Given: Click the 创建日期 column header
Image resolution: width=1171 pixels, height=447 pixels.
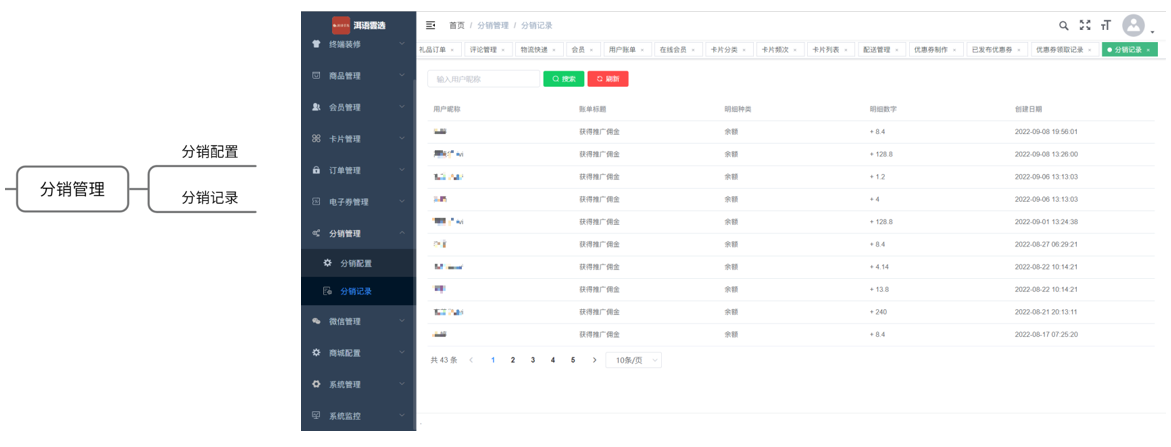Looking at the screenshot, I should (x=1028, y=109).
